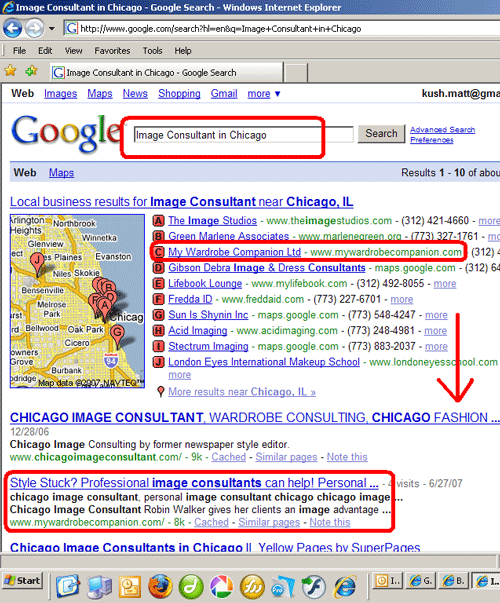Click Show Desktop icon in quick launch
The height and width of the screenshot is (603, 500).
68,586
